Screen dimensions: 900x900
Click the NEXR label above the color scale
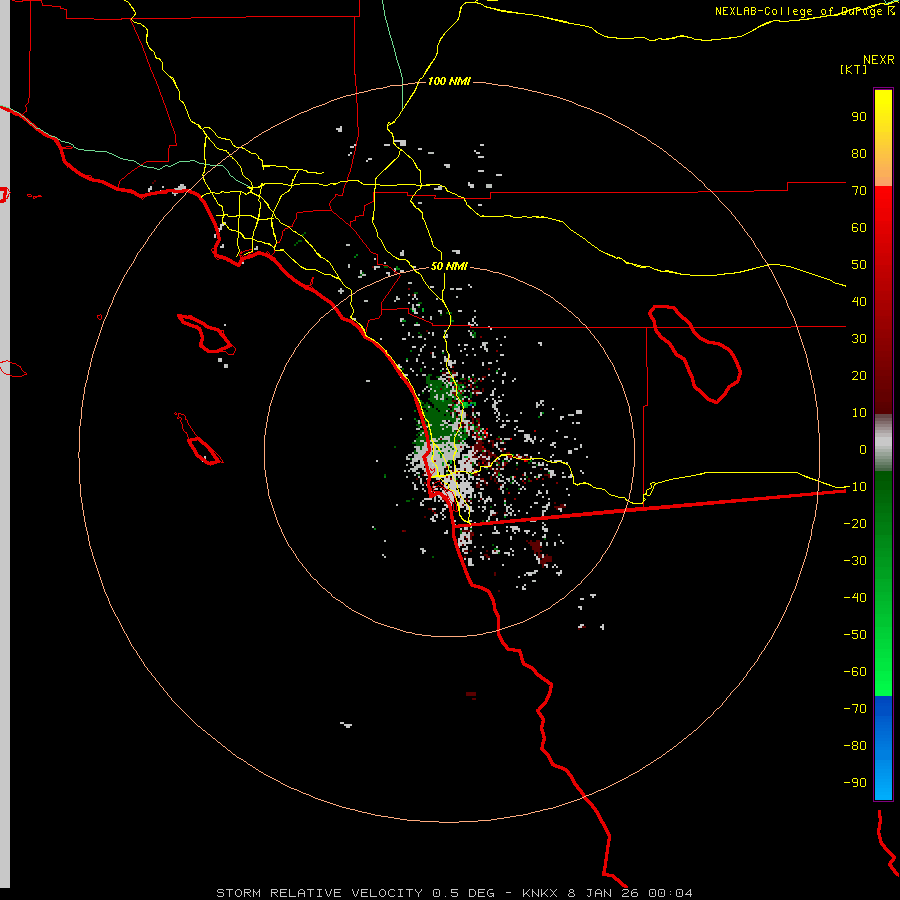879,60
